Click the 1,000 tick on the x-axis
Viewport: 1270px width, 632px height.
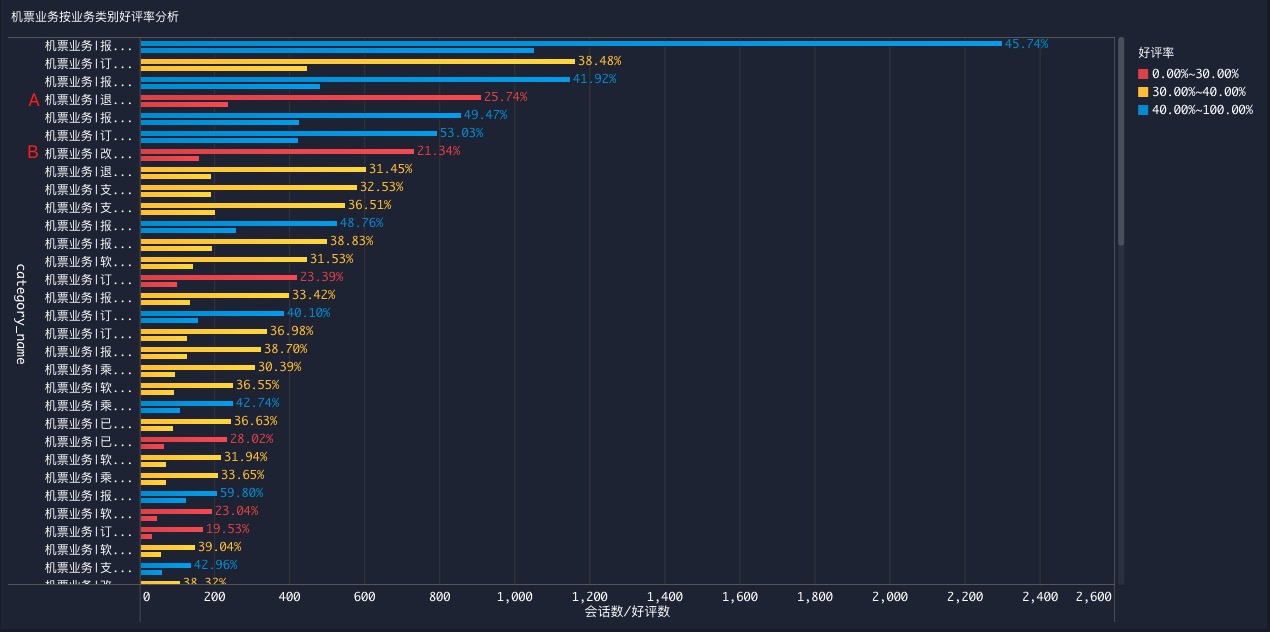coord(514,596)
